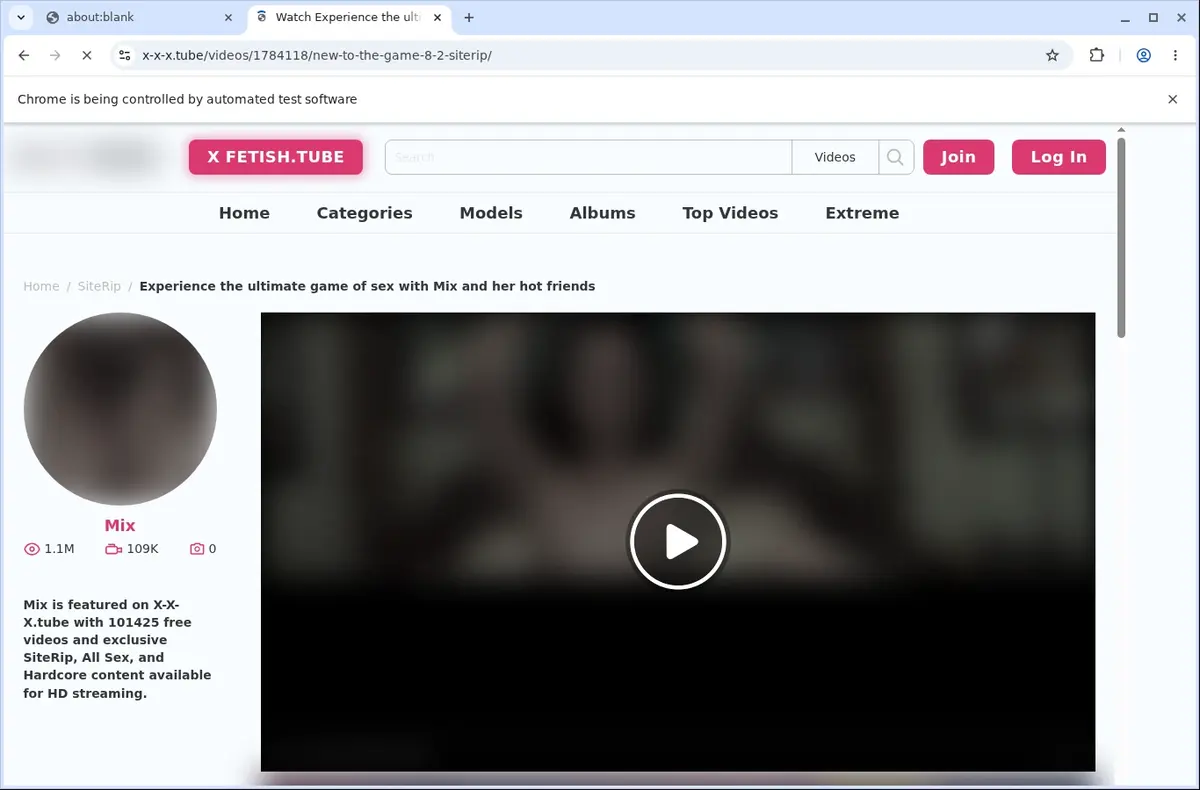The height and width of the screenshot is (790, 1200).
Task: Click the Log In button
Action: click(1058, 157)
